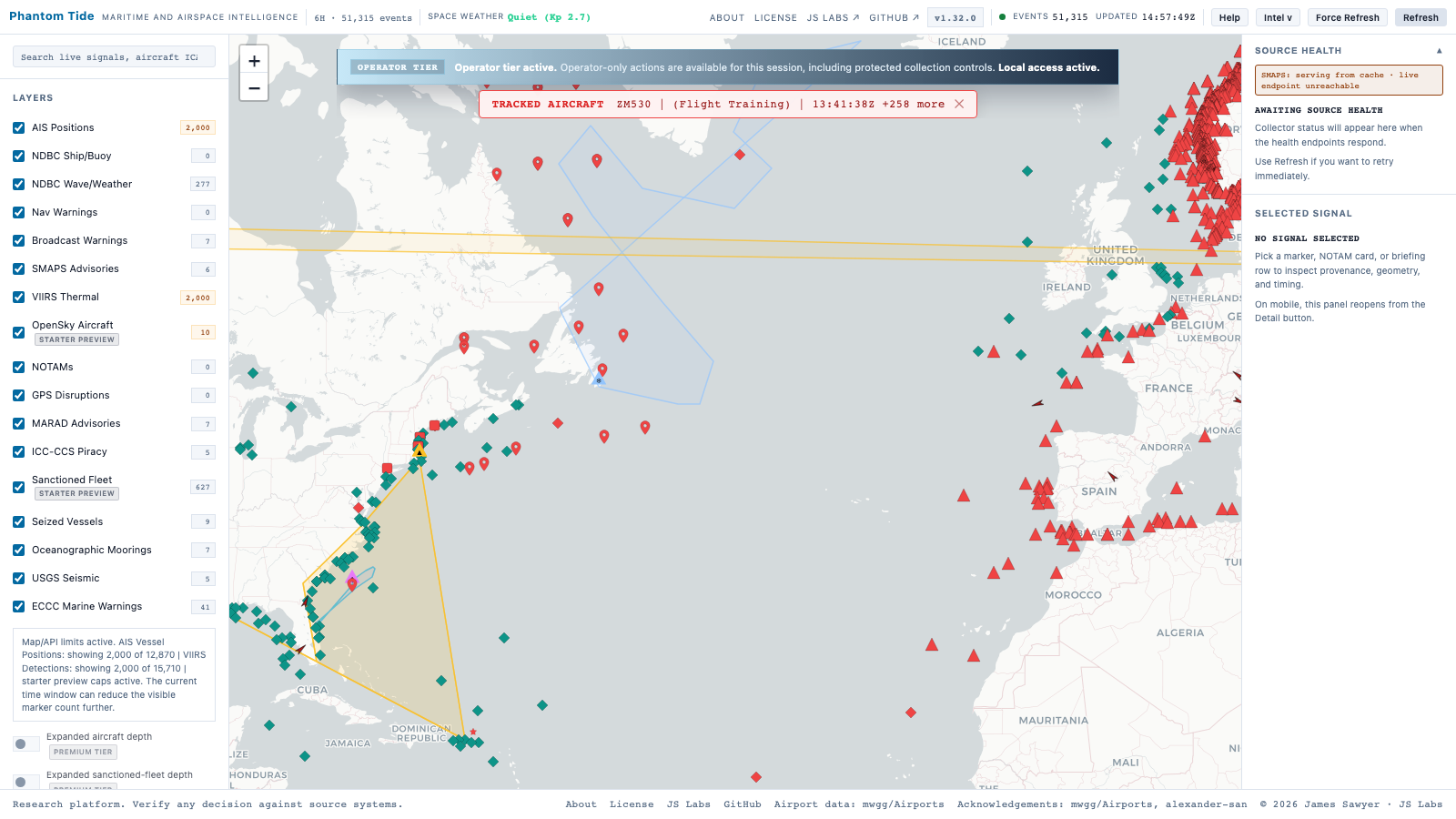Open the About link in the footer
Viewport: 1456px width, 819px height.
(581, 804)
